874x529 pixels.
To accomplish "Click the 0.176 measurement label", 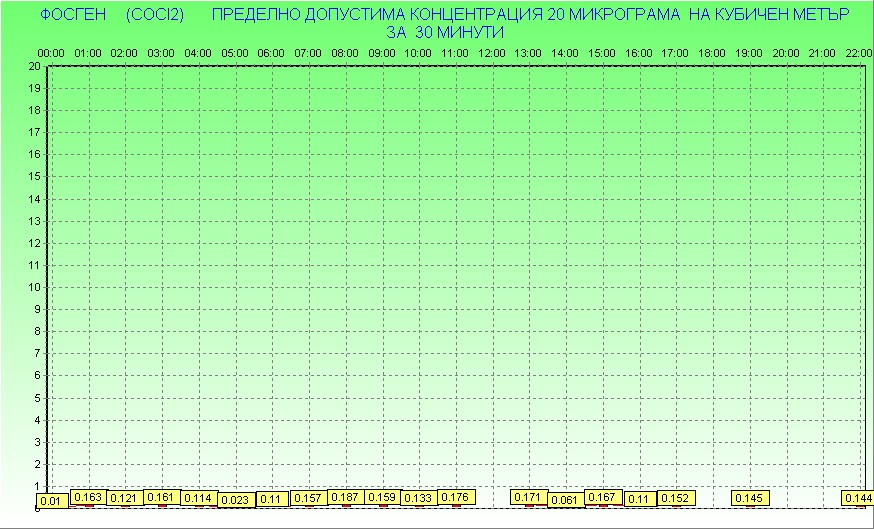I will pyautogui.click(x=455, y=497).
